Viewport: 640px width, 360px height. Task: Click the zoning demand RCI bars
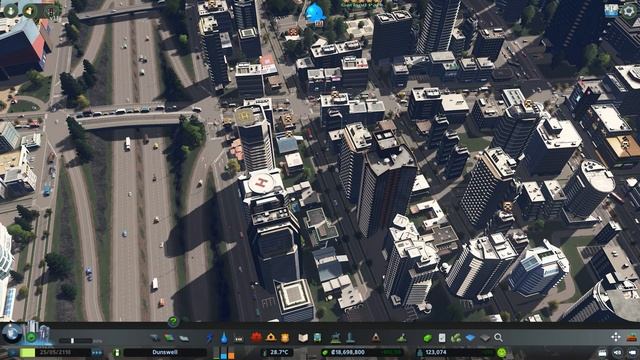(224, 353)
